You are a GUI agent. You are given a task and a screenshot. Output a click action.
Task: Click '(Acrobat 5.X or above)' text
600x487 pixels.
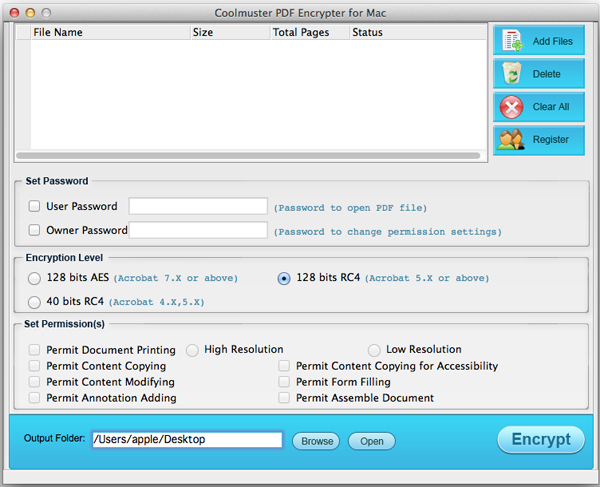click(x=427, y=278)
